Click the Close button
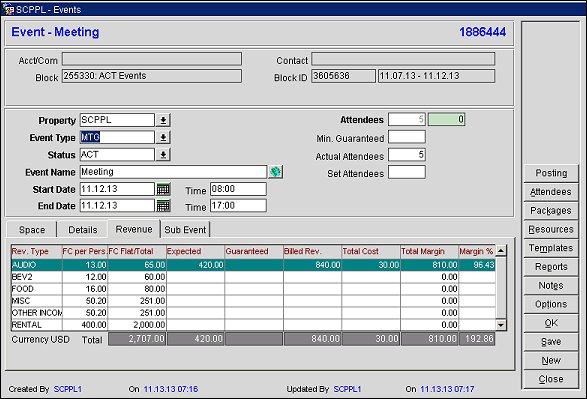 click(x=551, y=379)
